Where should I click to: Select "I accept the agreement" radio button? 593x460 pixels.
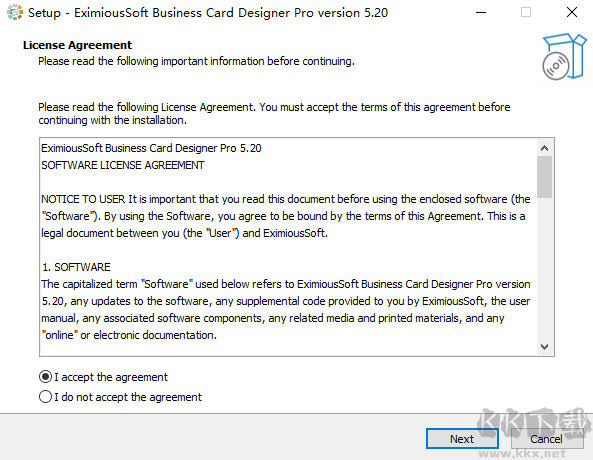(45, 377)
